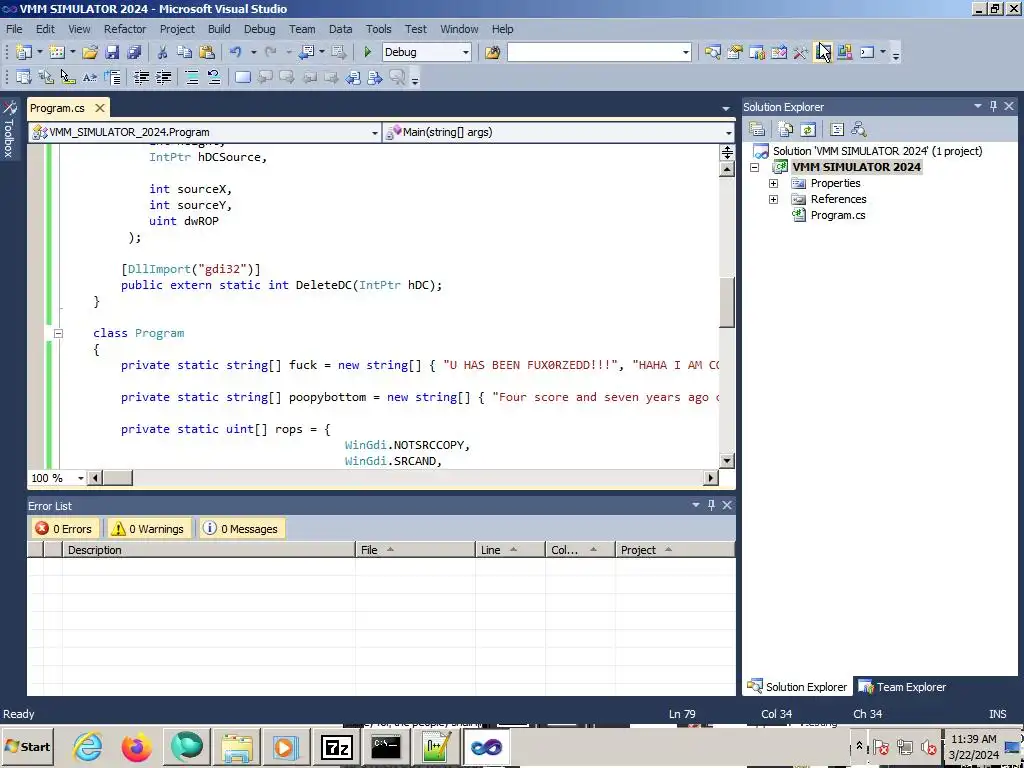Open Properties Window from the standard toolbar
Screen dimensions: 1024x768
click(x=735, y=52)
